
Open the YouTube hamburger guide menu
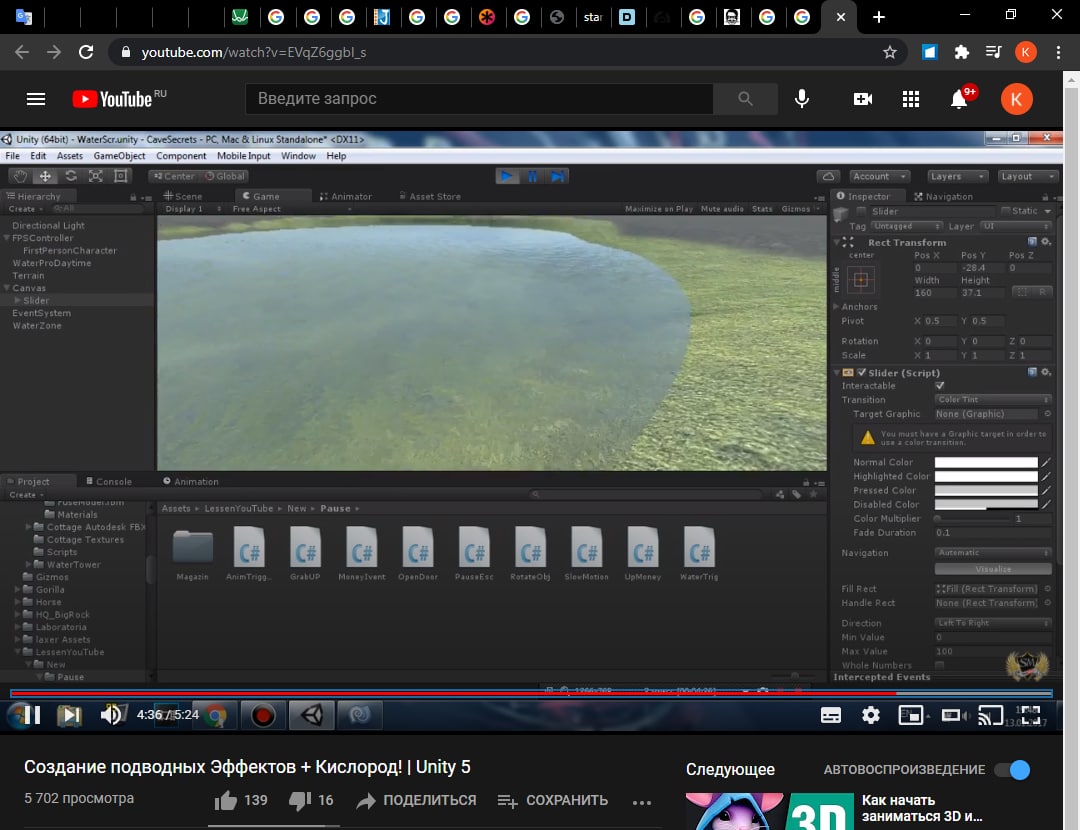tap(36, 99)
